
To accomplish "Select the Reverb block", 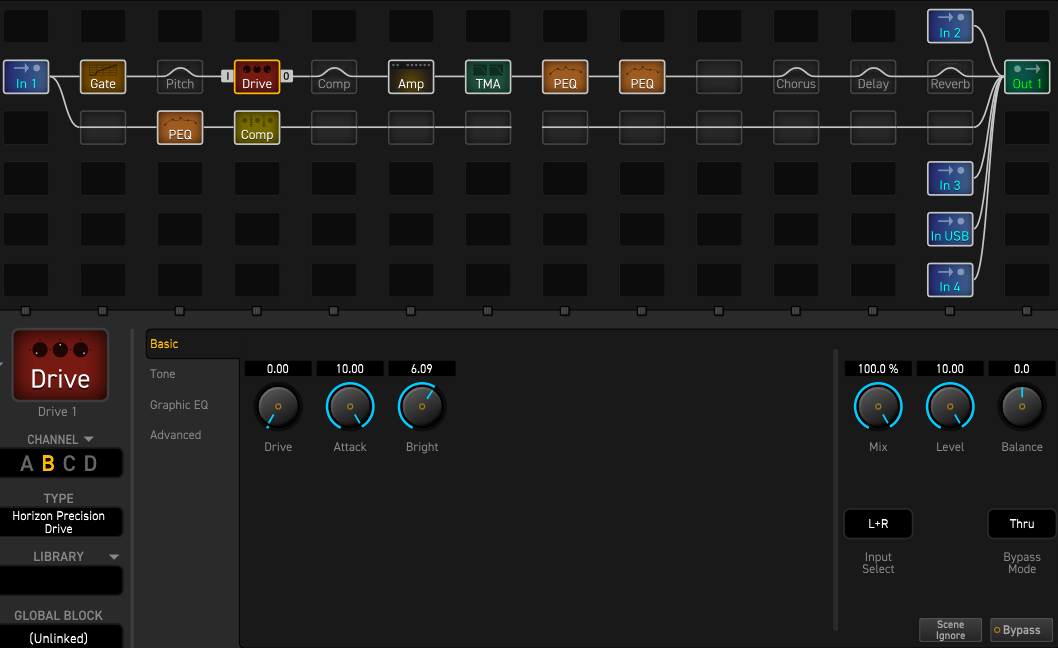I will pos(950,76).
